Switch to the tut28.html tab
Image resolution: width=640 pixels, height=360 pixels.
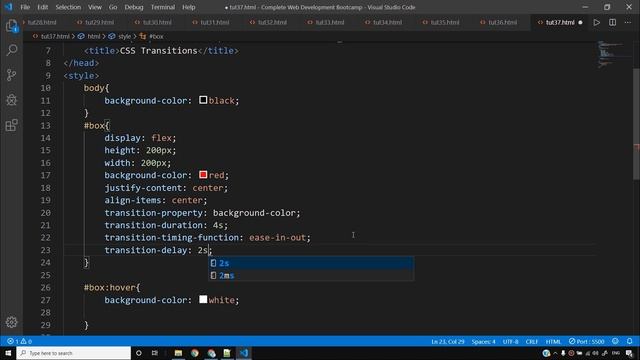(42, 22)
